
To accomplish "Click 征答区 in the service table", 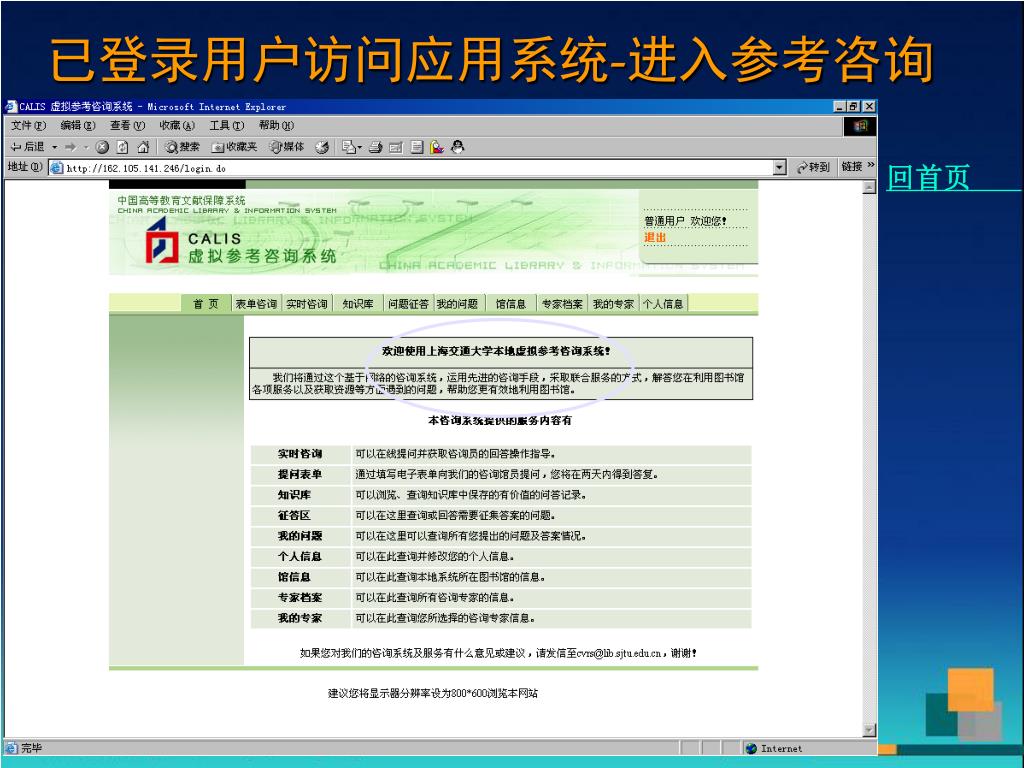I will 294,515.
